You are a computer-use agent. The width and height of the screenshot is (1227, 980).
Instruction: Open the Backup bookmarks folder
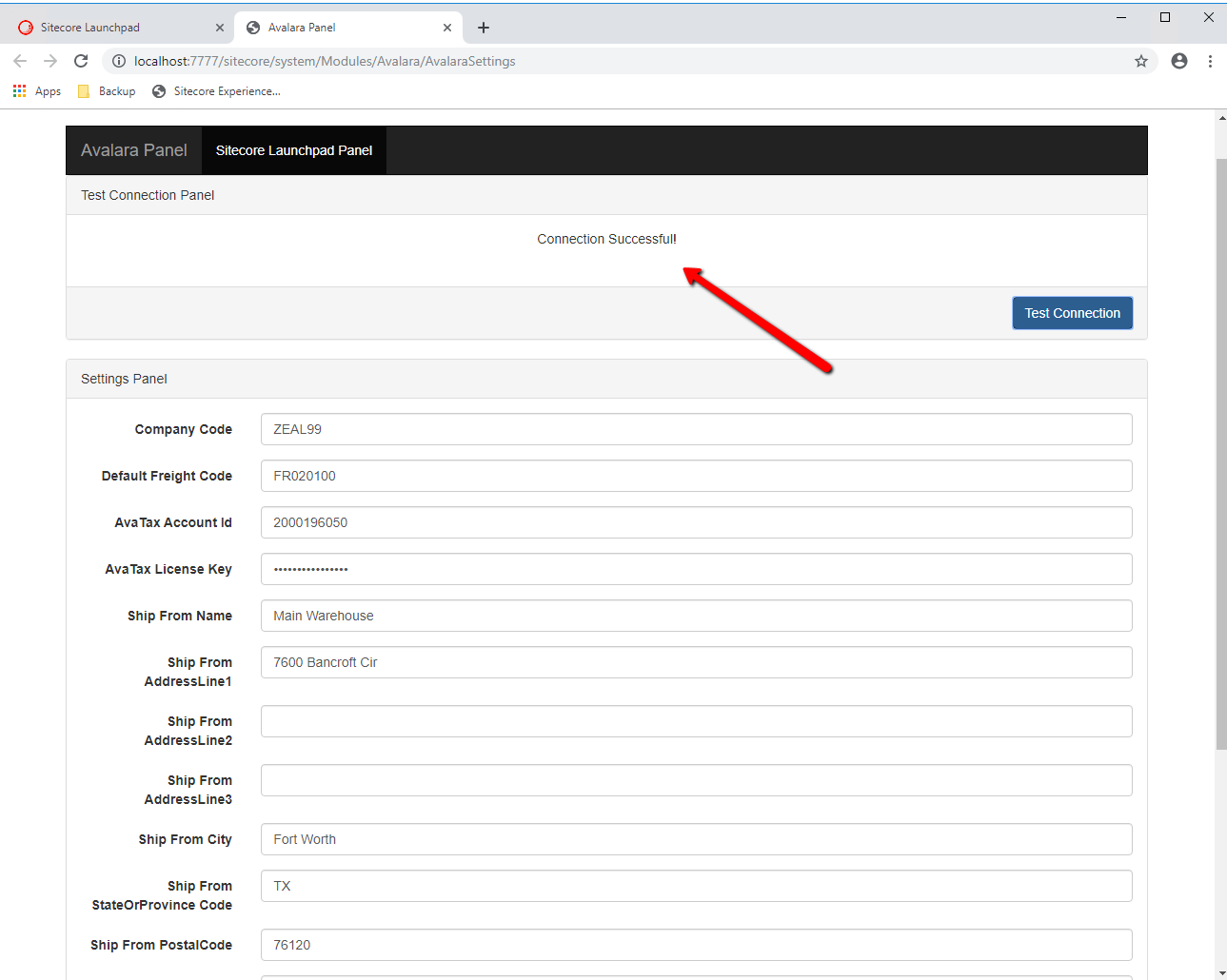click(107, 91)
